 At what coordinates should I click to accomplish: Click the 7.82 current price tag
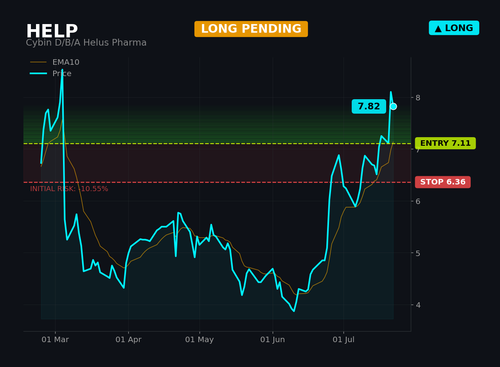369,106
